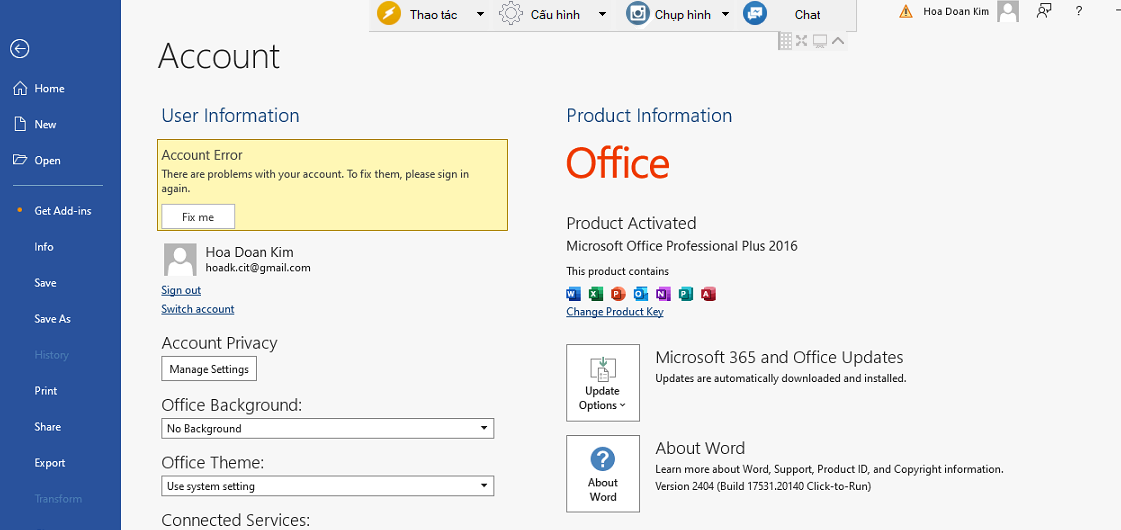Click the Hoa Doan Kim name under User Information
Viewport: 1121px width, 530px height.
tap(250, 252)
